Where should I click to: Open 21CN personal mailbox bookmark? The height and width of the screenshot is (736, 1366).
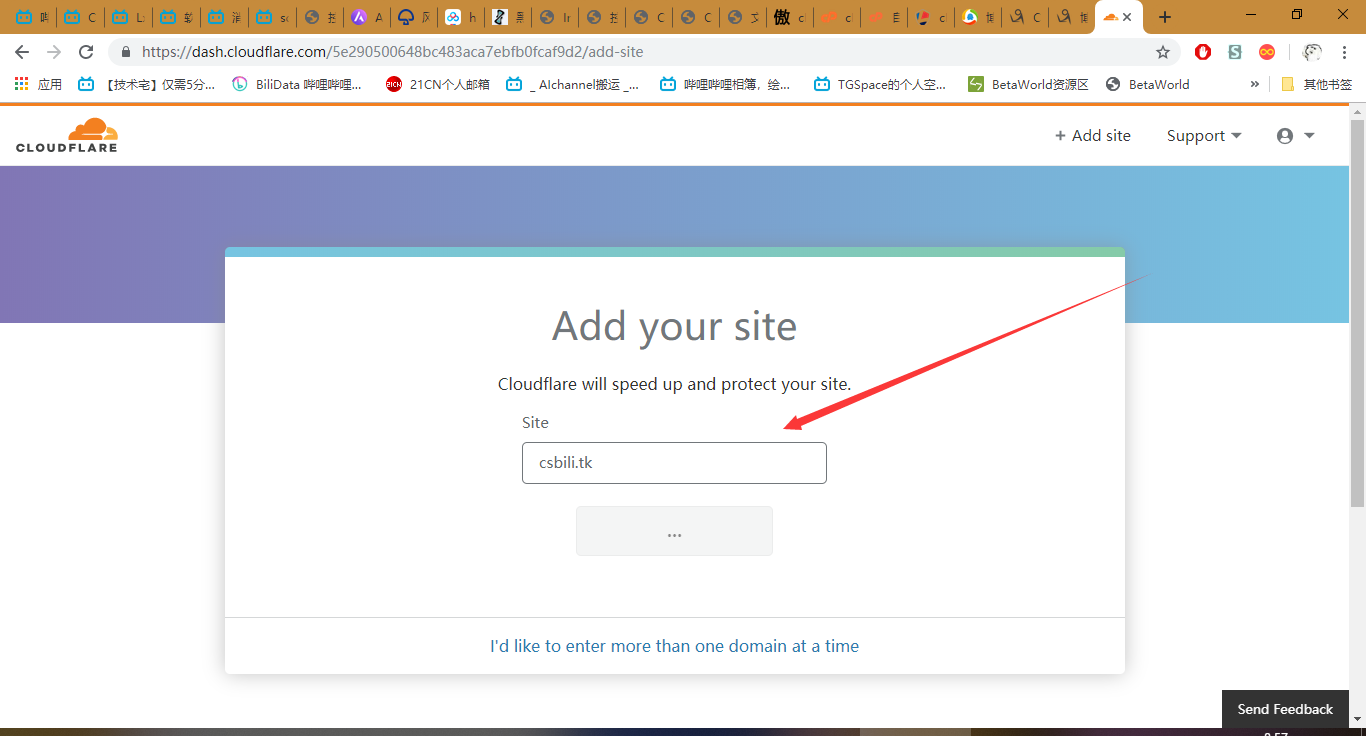[438, 85]
